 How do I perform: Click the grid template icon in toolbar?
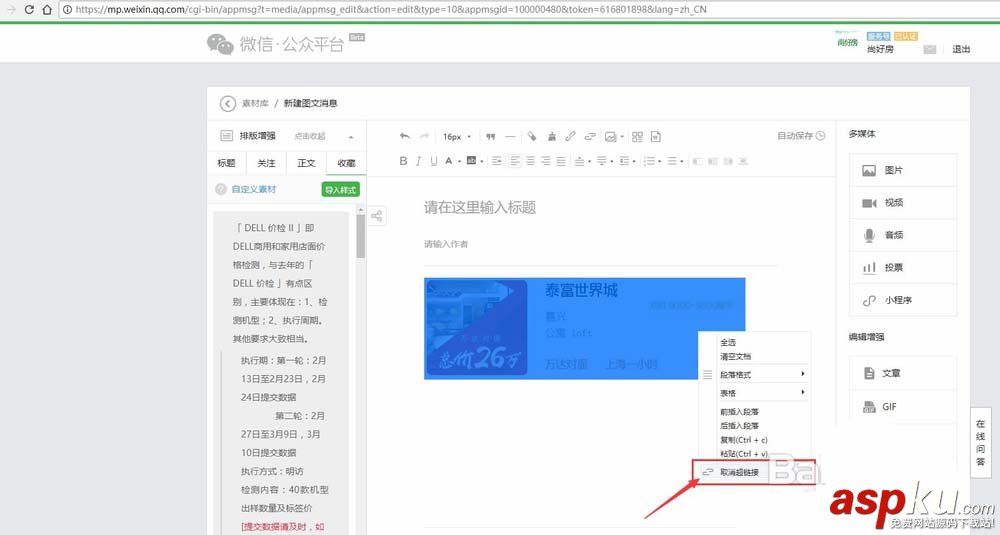[637, 136]
